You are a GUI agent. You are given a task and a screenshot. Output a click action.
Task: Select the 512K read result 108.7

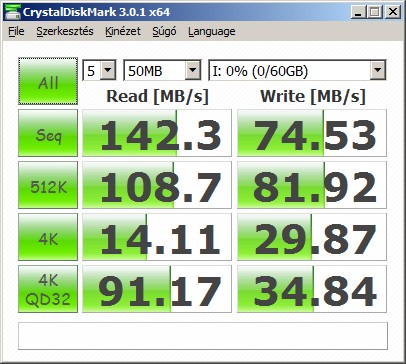157,185
